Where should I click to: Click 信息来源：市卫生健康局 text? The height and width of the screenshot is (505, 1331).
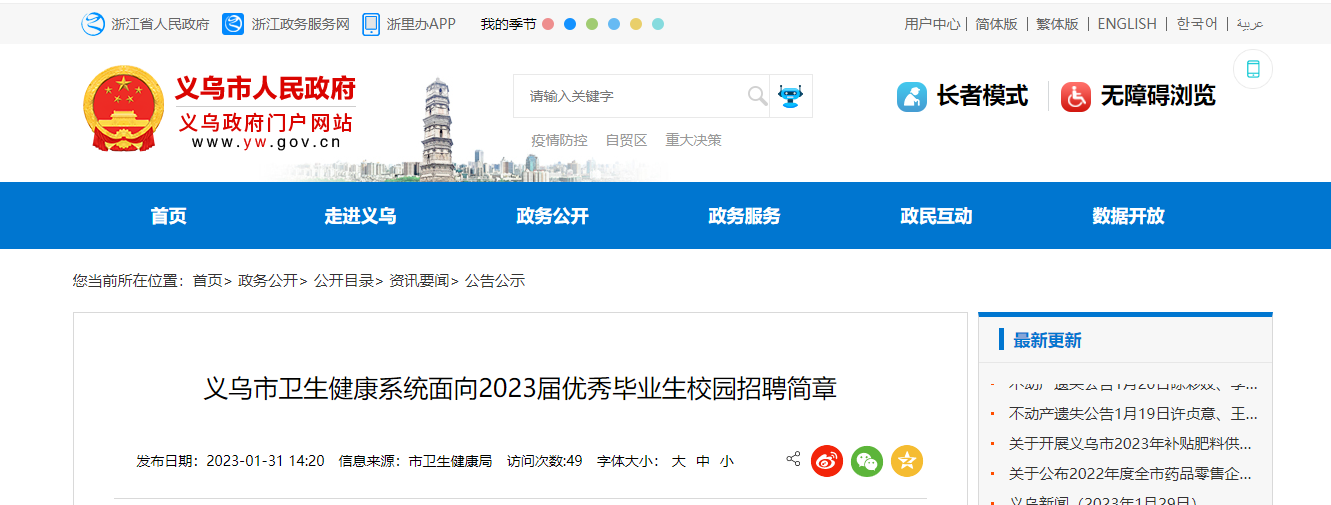[x=416, y=461]
